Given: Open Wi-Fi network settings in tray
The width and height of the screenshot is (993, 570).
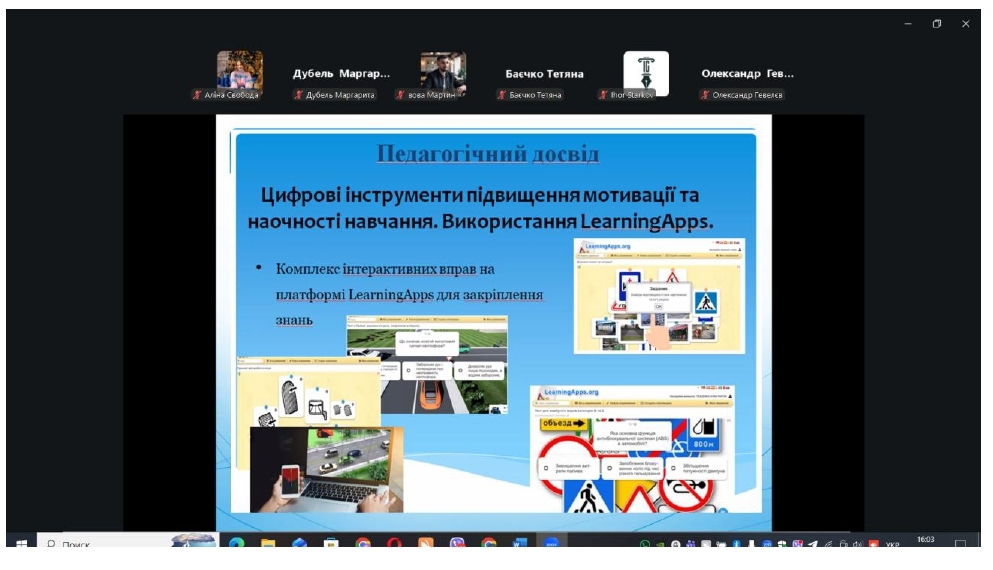Looking at the screenshot, I should click(828, 544).
